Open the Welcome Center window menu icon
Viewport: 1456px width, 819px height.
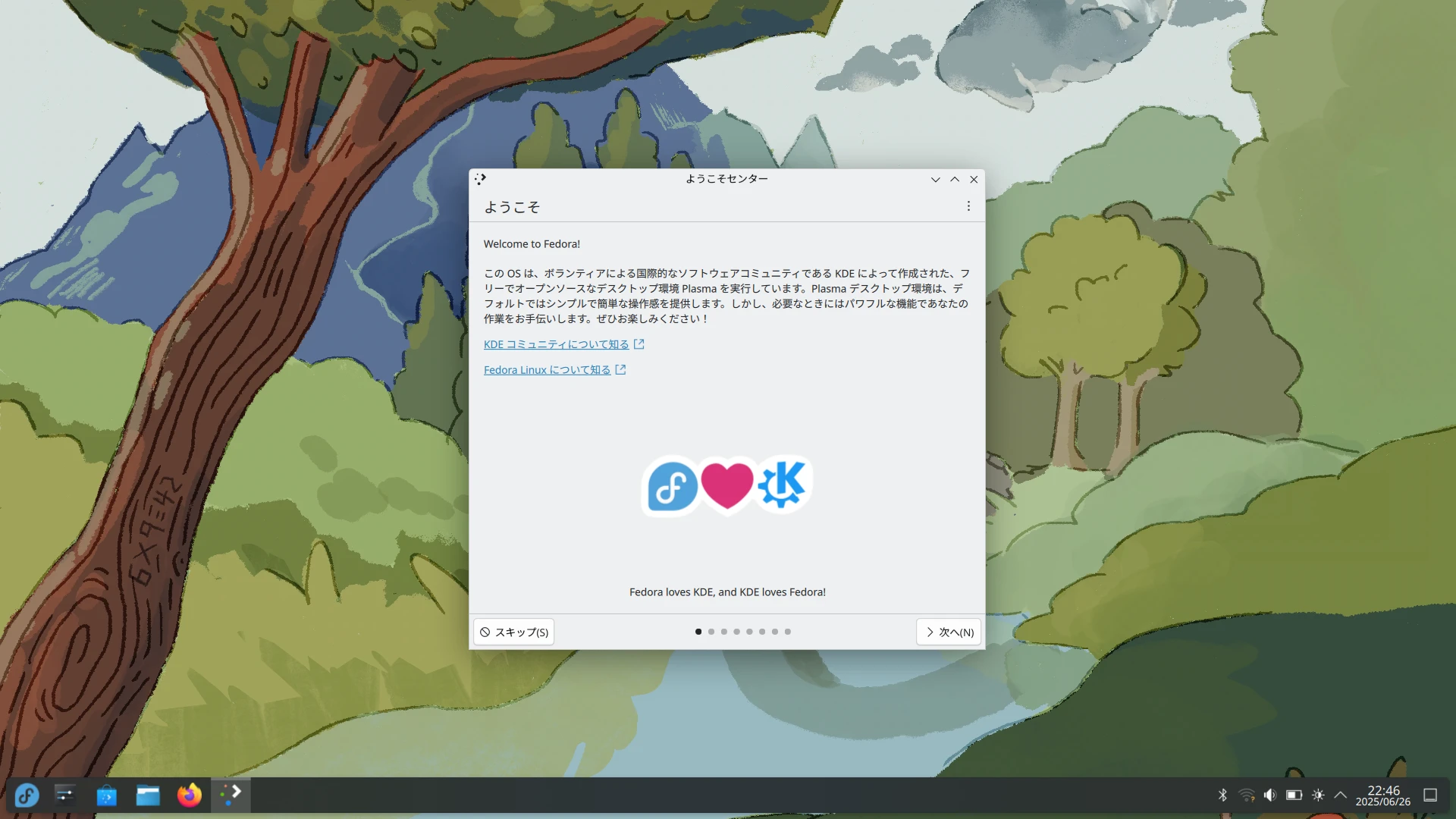(480, 179)
